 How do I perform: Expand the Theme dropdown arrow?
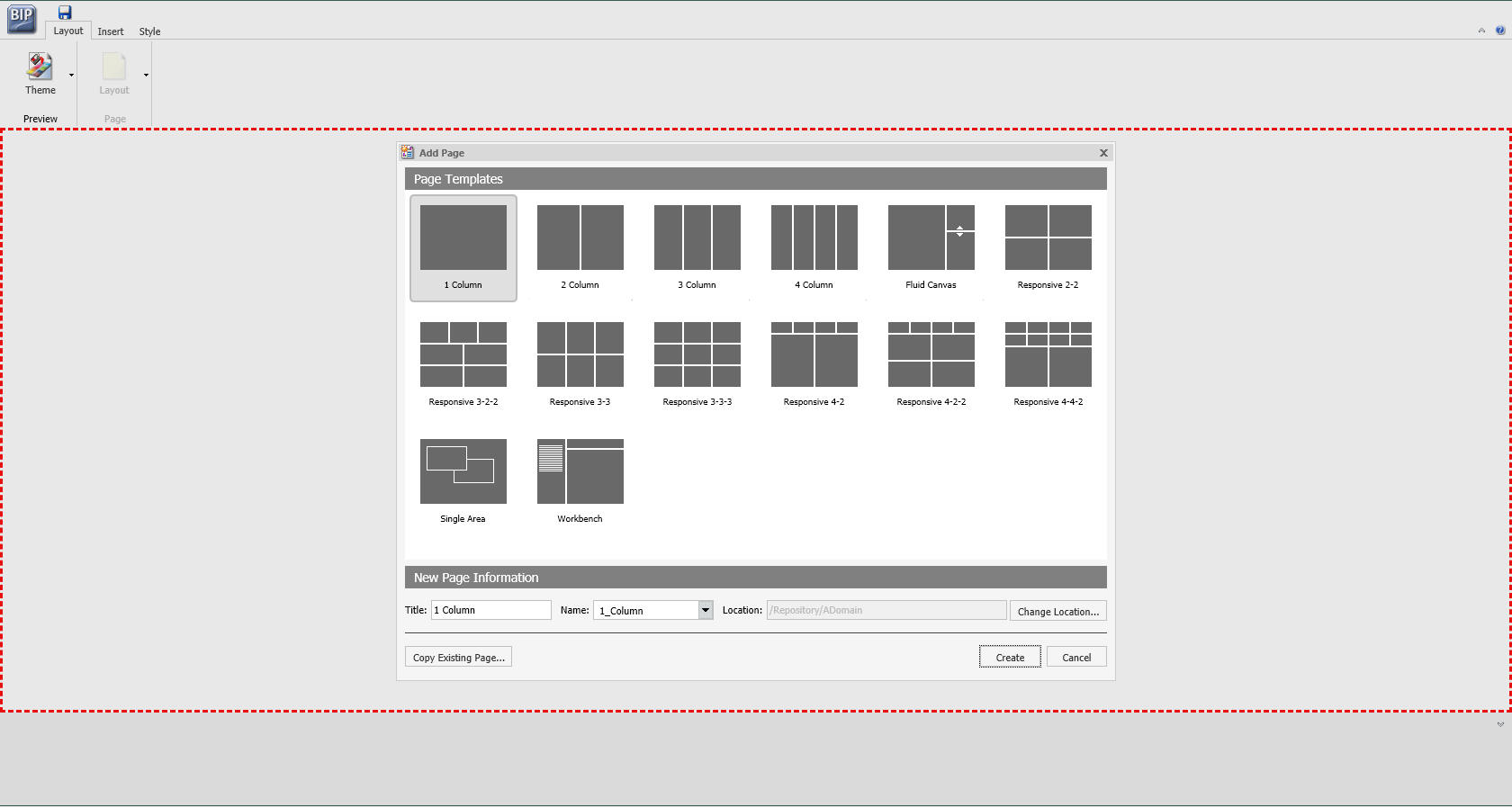(71, 75)
